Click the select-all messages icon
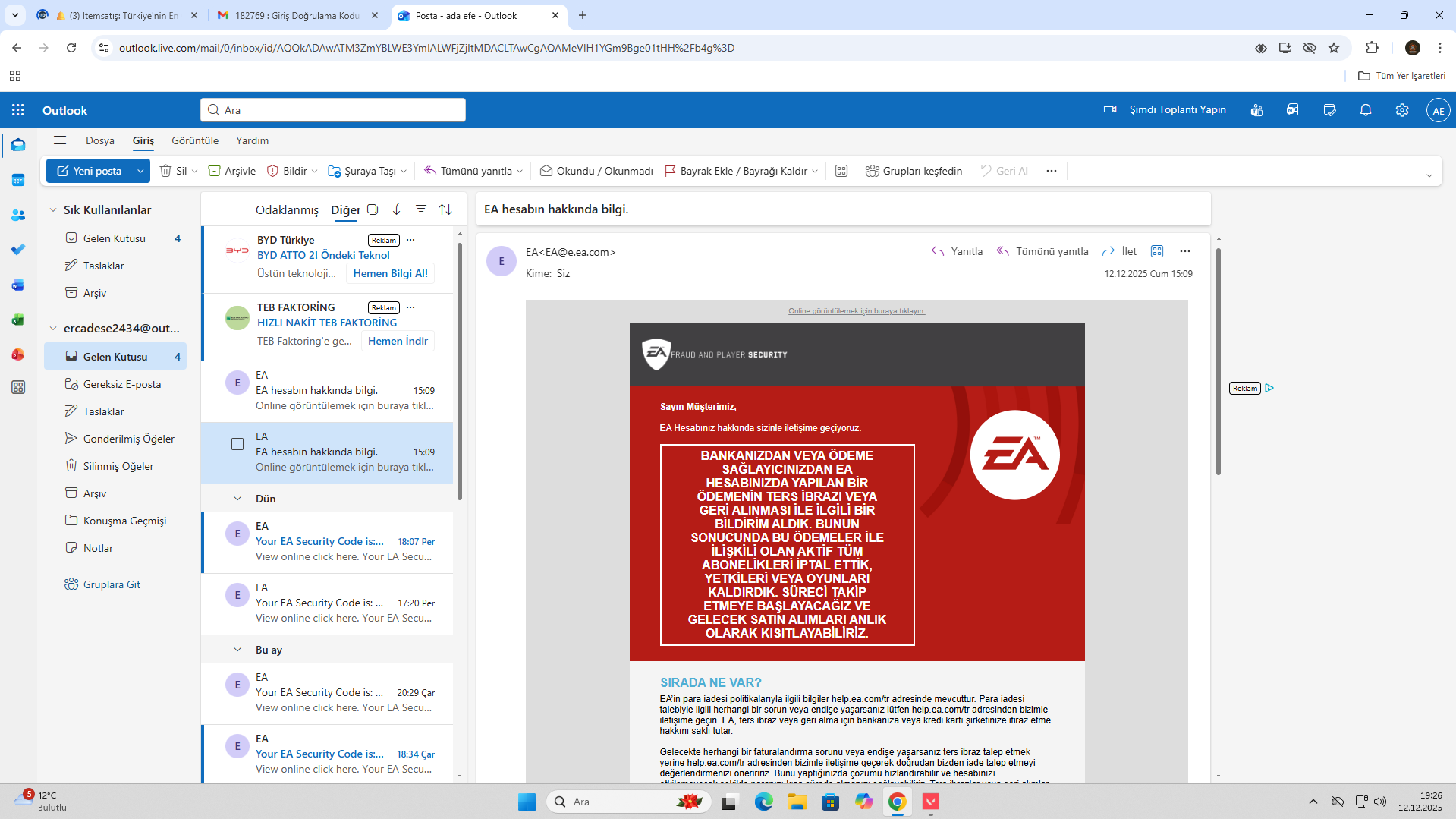 373,209
